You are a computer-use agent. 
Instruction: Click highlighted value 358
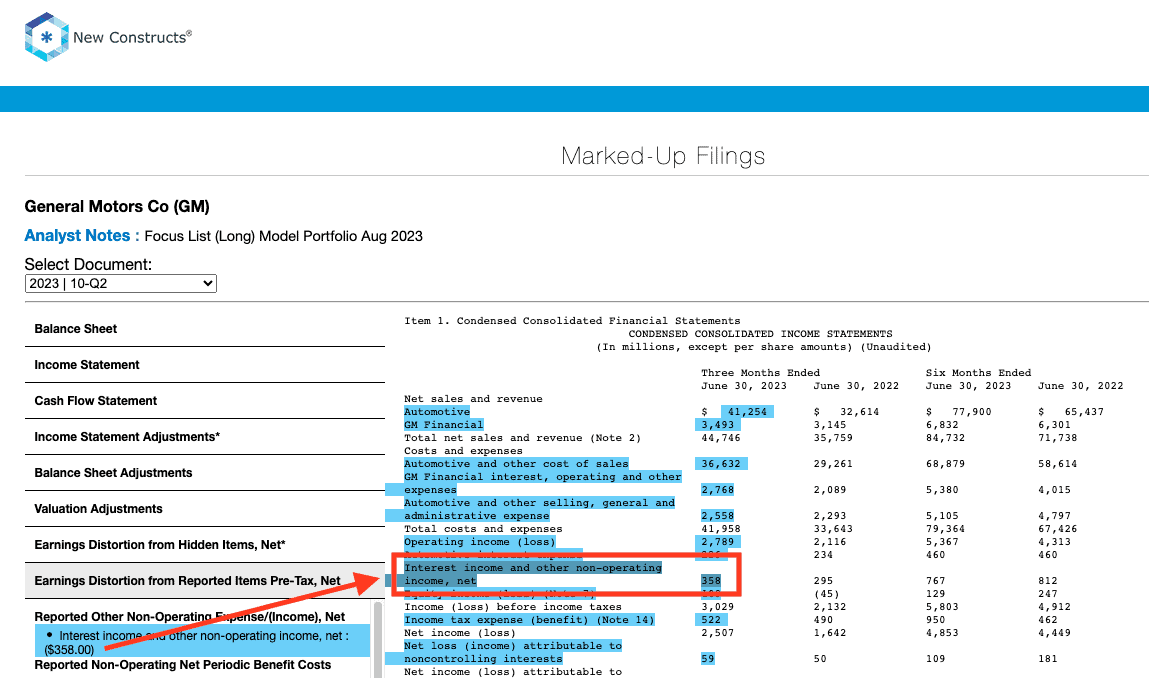pos(711,581)
